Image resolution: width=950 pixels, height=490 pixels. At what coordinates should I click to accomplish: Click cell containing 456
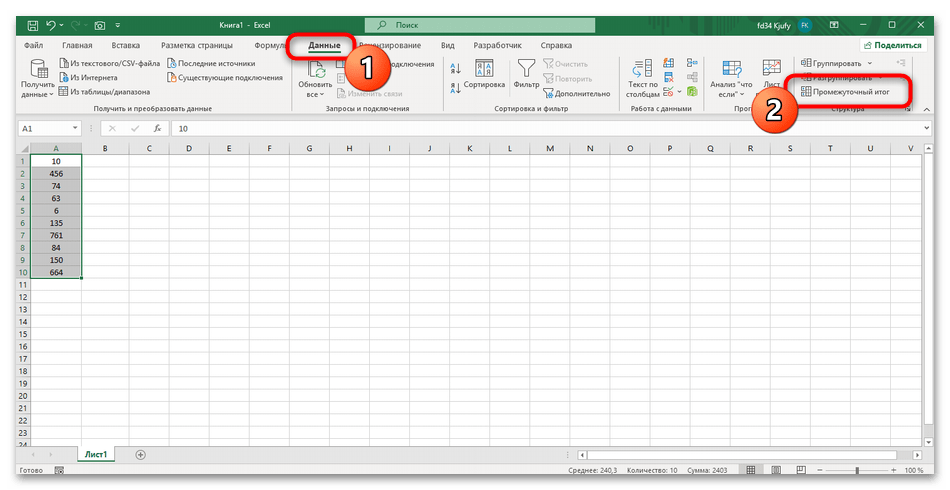tap(56, 174)
